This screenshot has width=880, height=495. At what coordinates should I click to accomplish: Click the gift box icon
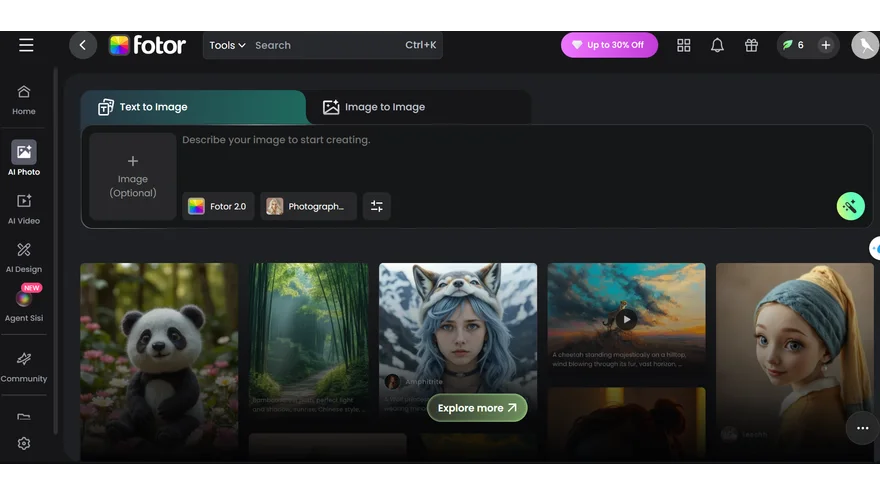pos(751,45)
